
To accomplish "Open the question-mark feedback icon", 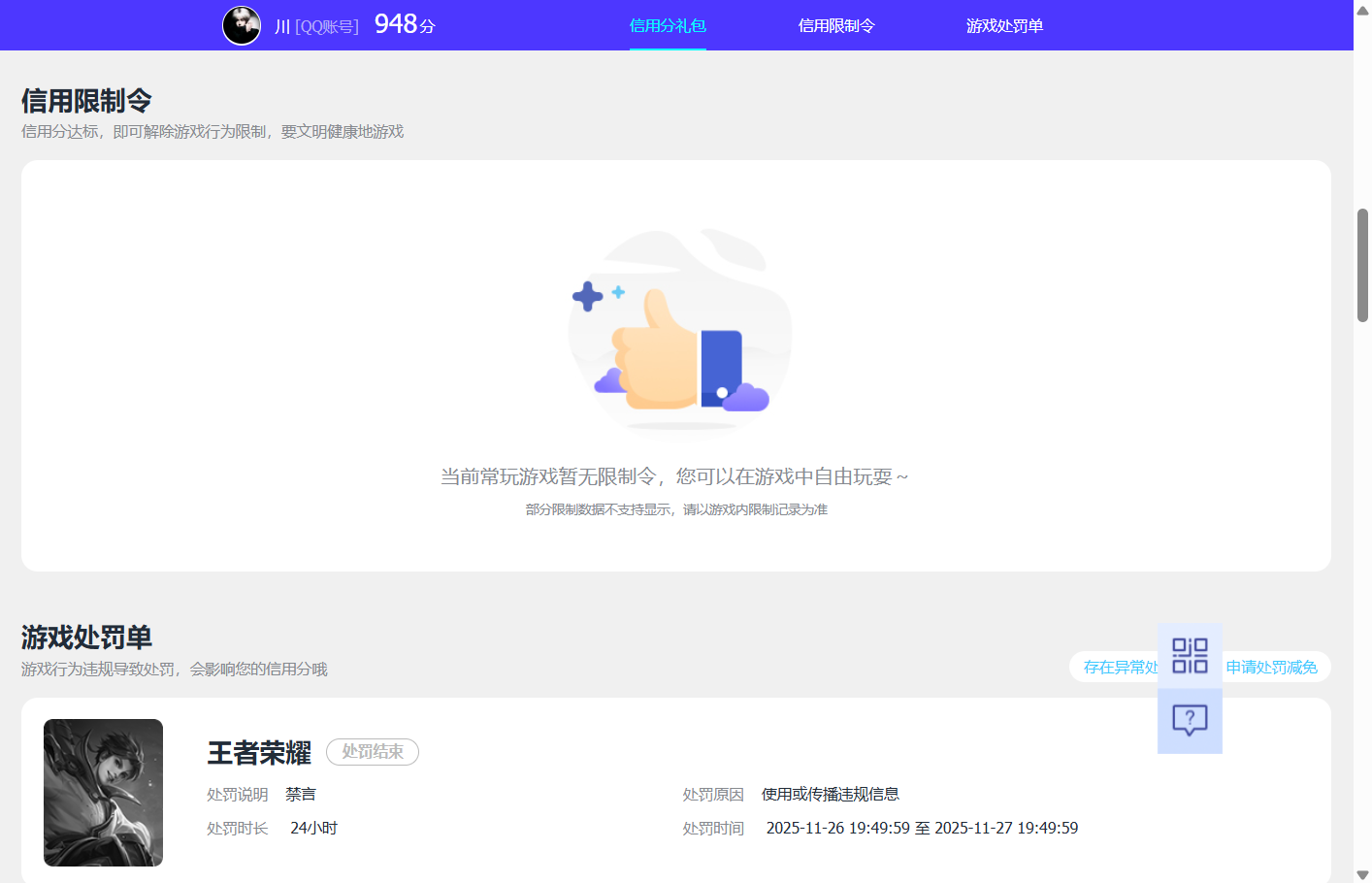I will coord(1190,719).
